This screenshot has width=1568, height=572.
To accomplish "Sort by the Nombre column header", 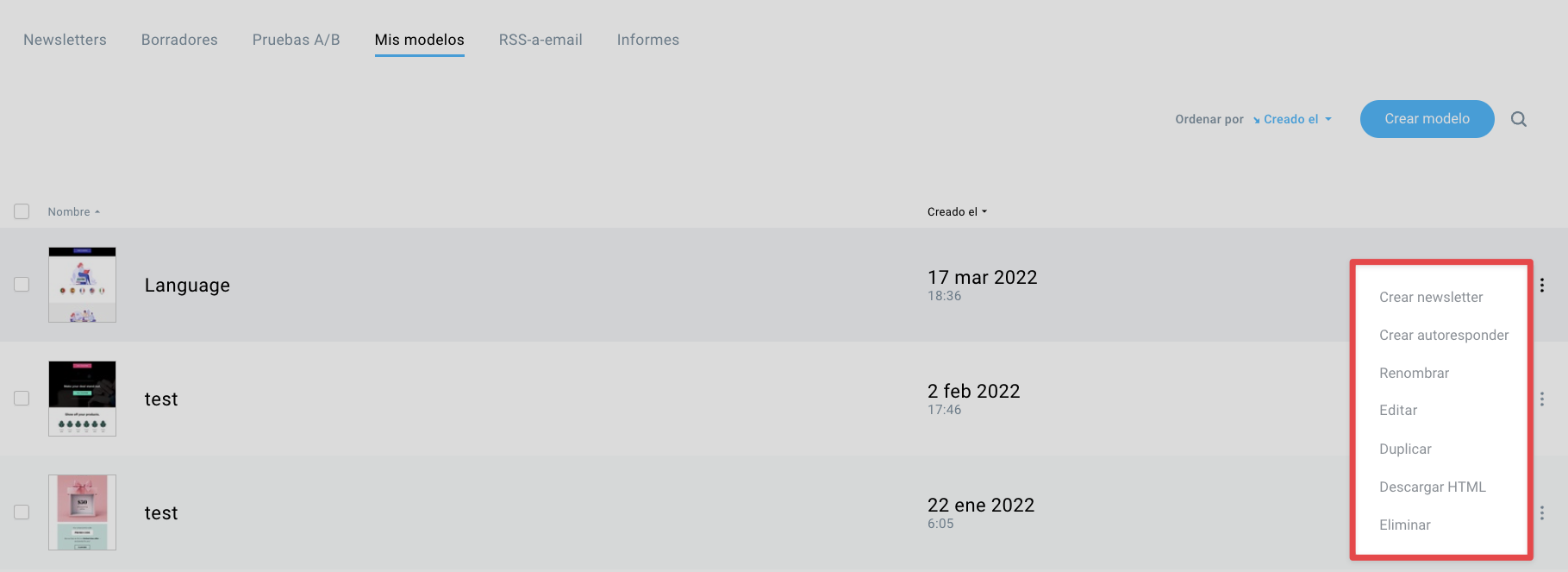I will (74, 211).
